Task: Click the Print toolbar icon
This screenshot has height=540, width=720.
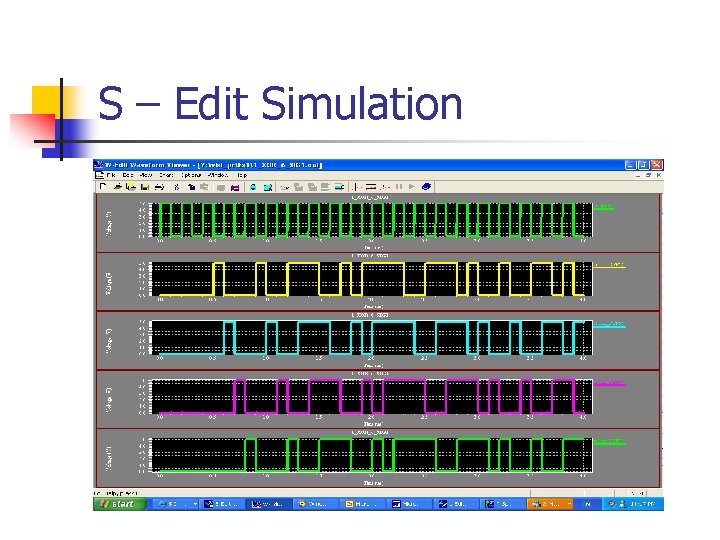Action: [x=159, y=187]
